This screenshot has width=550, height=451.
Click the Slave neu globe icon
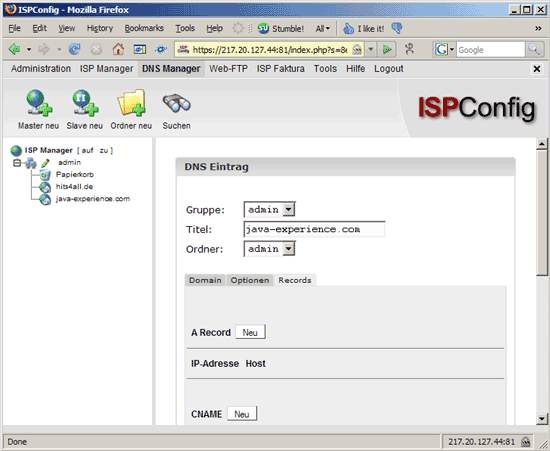click(x=85, y=103)
